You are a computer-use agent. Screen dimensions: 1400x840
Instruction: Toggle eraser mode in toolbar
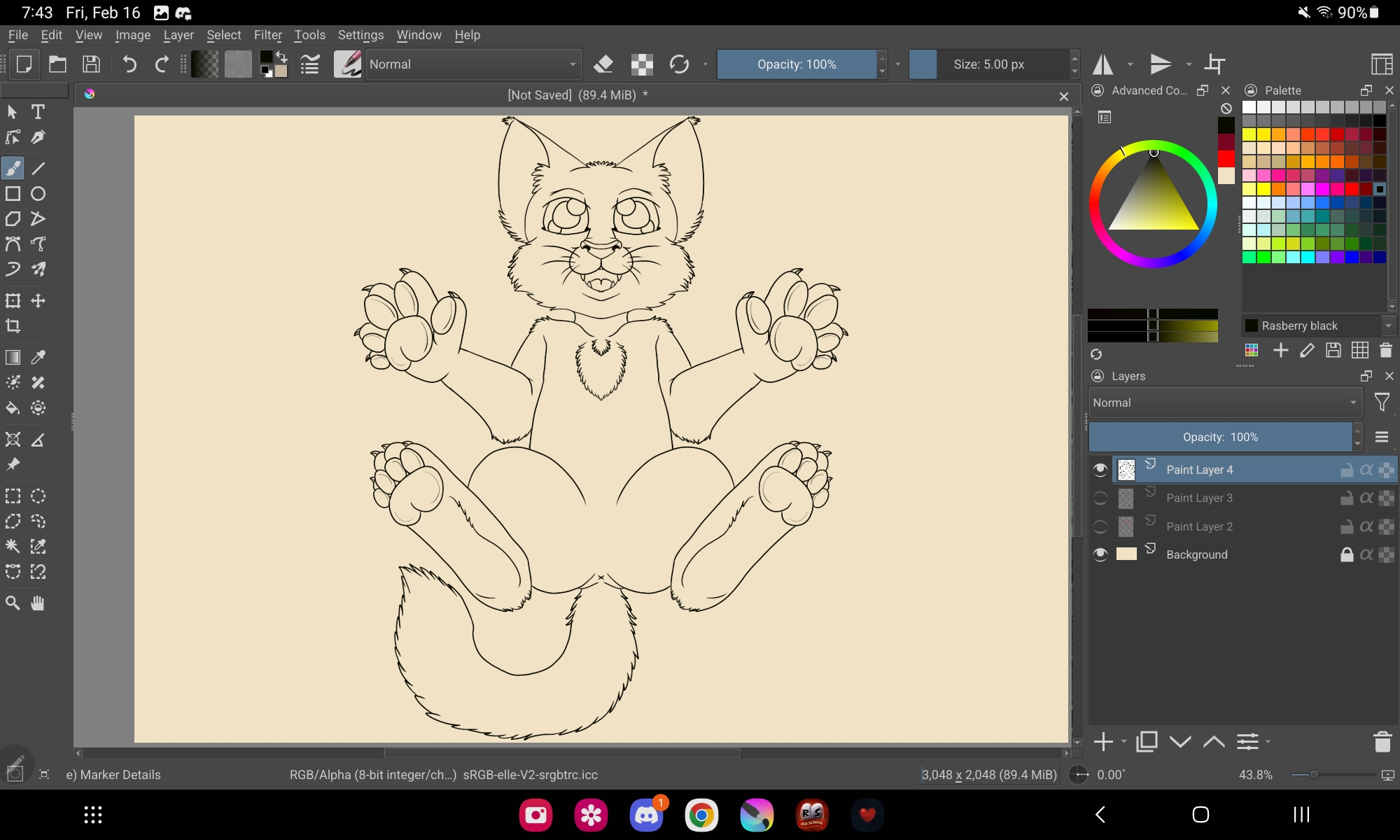603,64
